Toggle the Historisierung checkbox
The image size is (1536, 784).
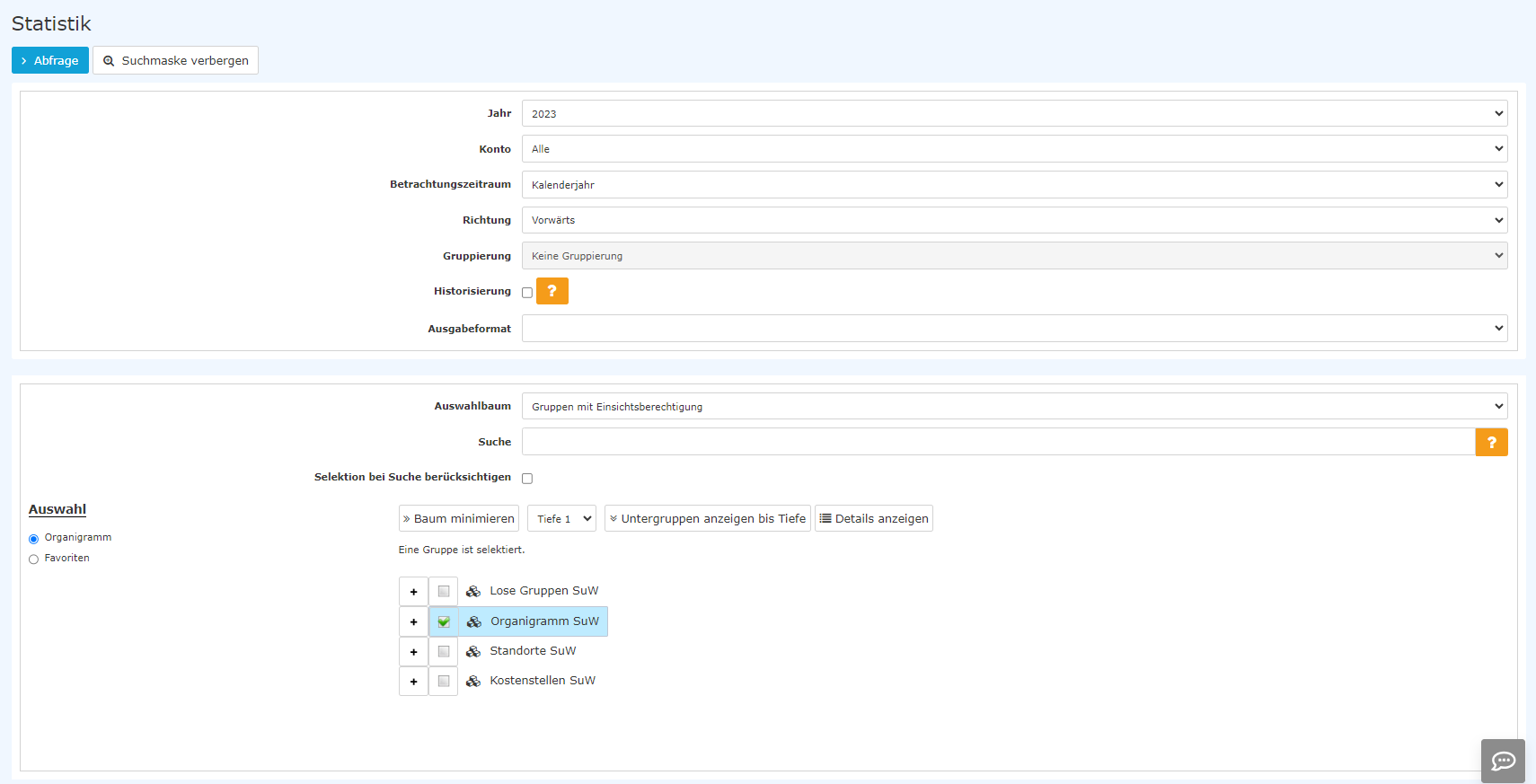[x=527, y=293]
